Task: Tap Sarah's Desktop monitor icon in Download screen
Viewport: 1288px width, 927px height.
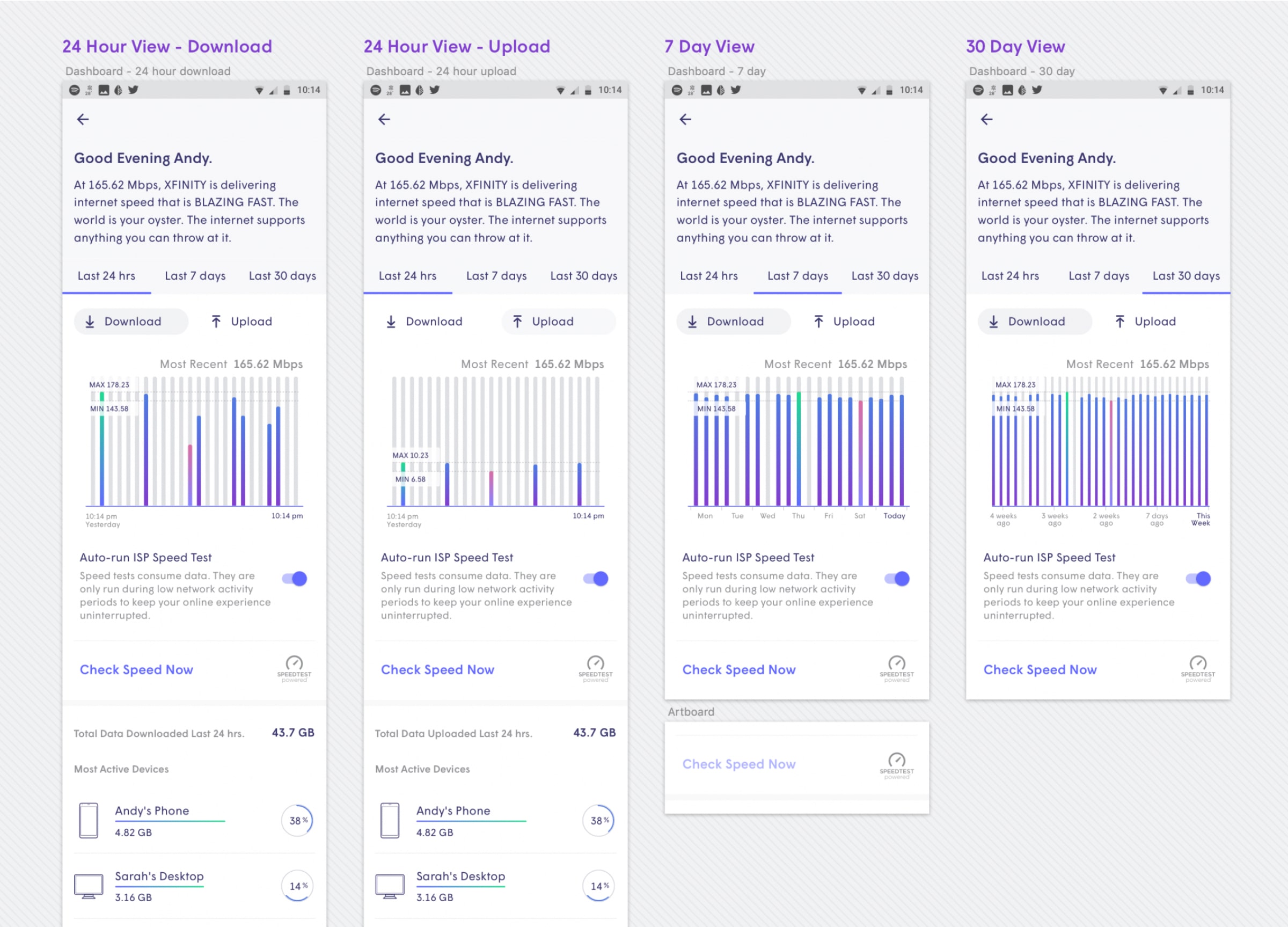Action: pyautogui.click(x=89, y=886)
